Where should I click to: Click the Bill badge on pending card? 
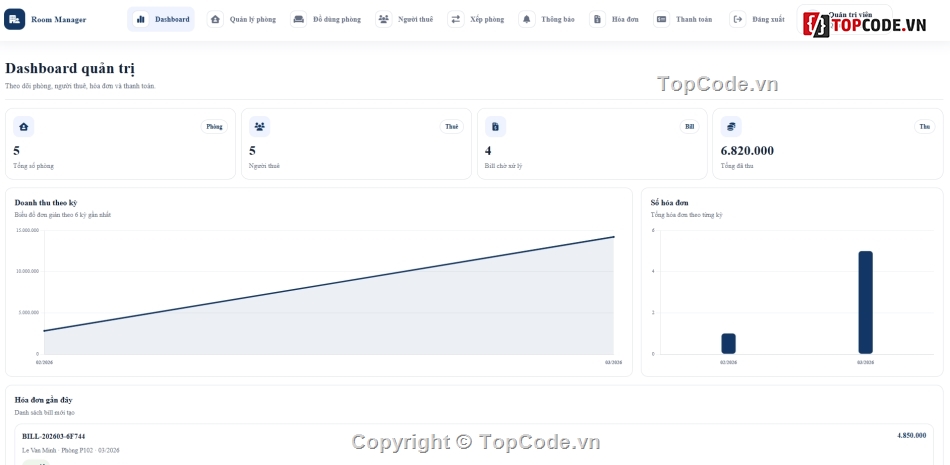pyautogui.click(x=689, y=127)
